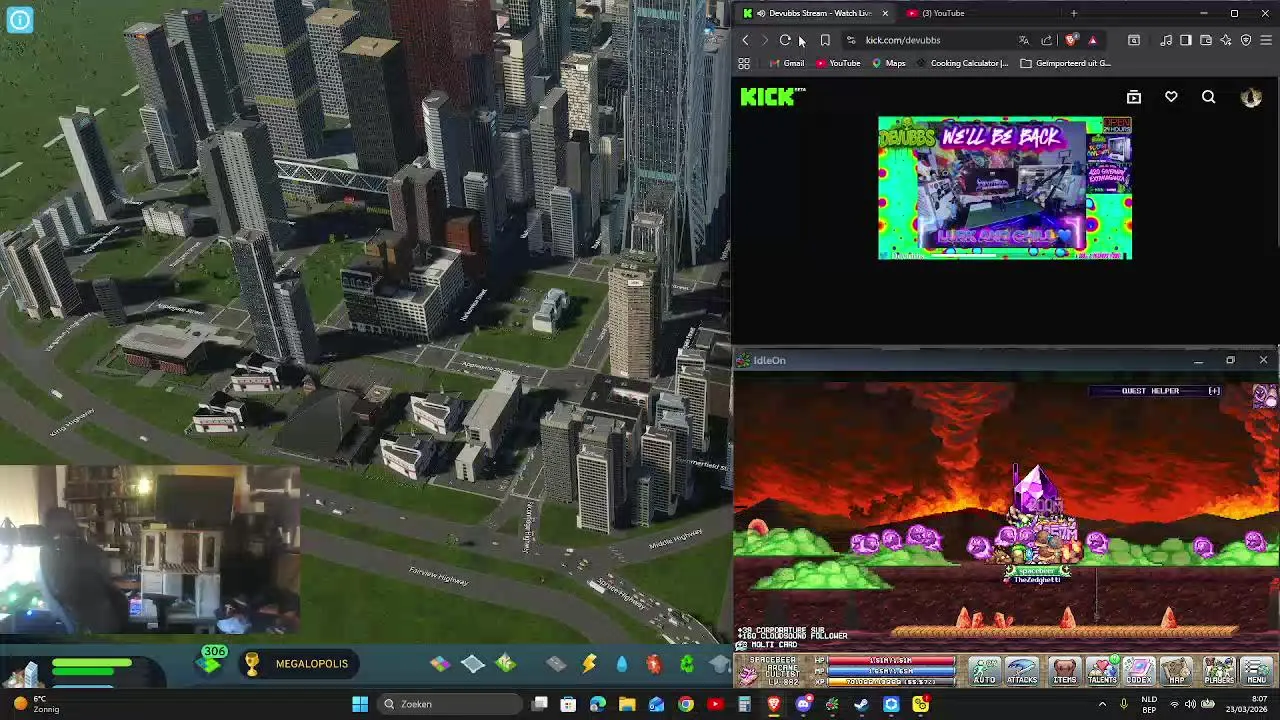The width and height of the screenshot is (1280, 720).
Task: Open the water droplet services tool
Action: [622, 664]
